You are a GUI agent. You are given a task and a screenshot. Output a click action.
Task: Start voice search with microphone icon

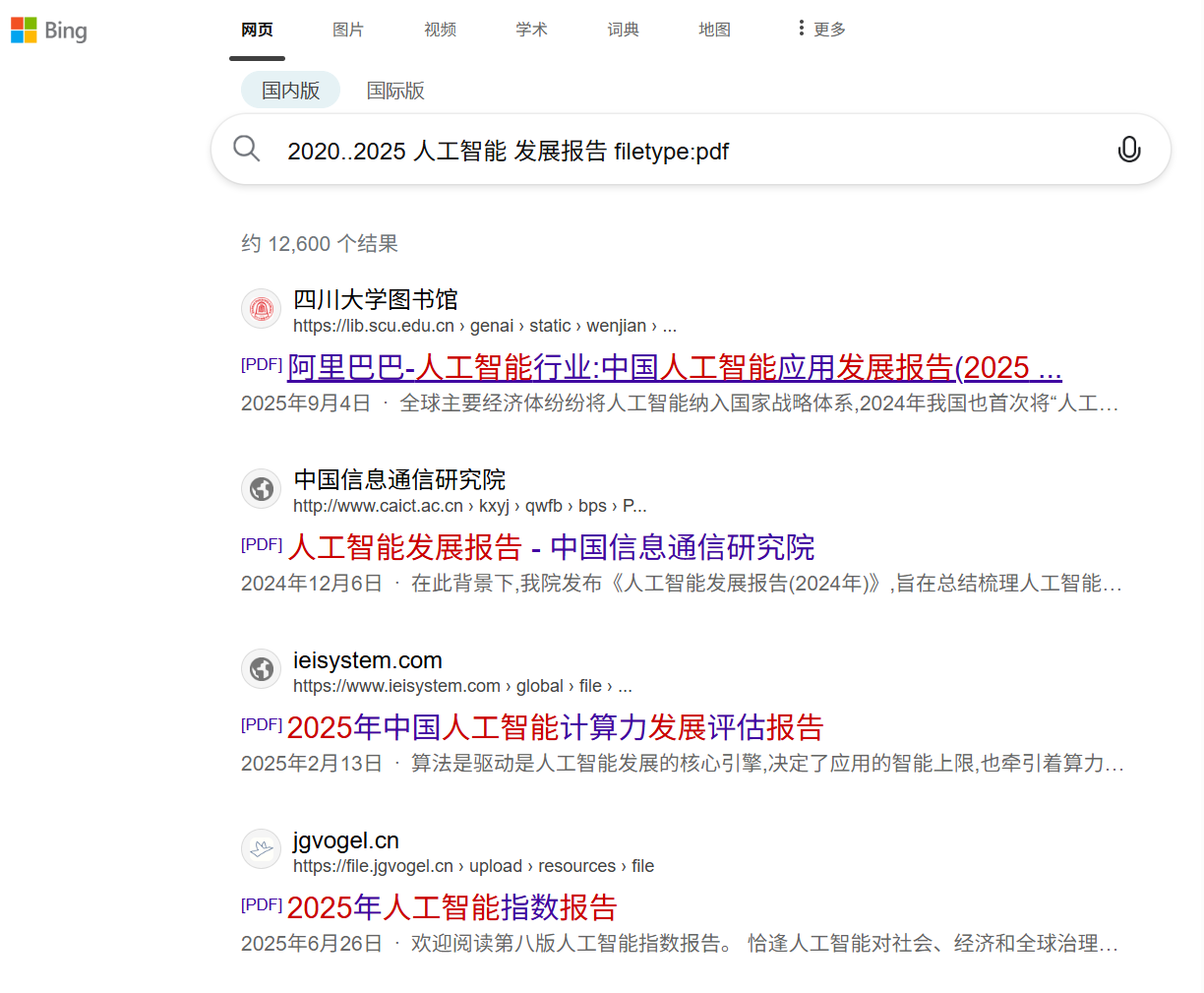[x=1129, y=150]
